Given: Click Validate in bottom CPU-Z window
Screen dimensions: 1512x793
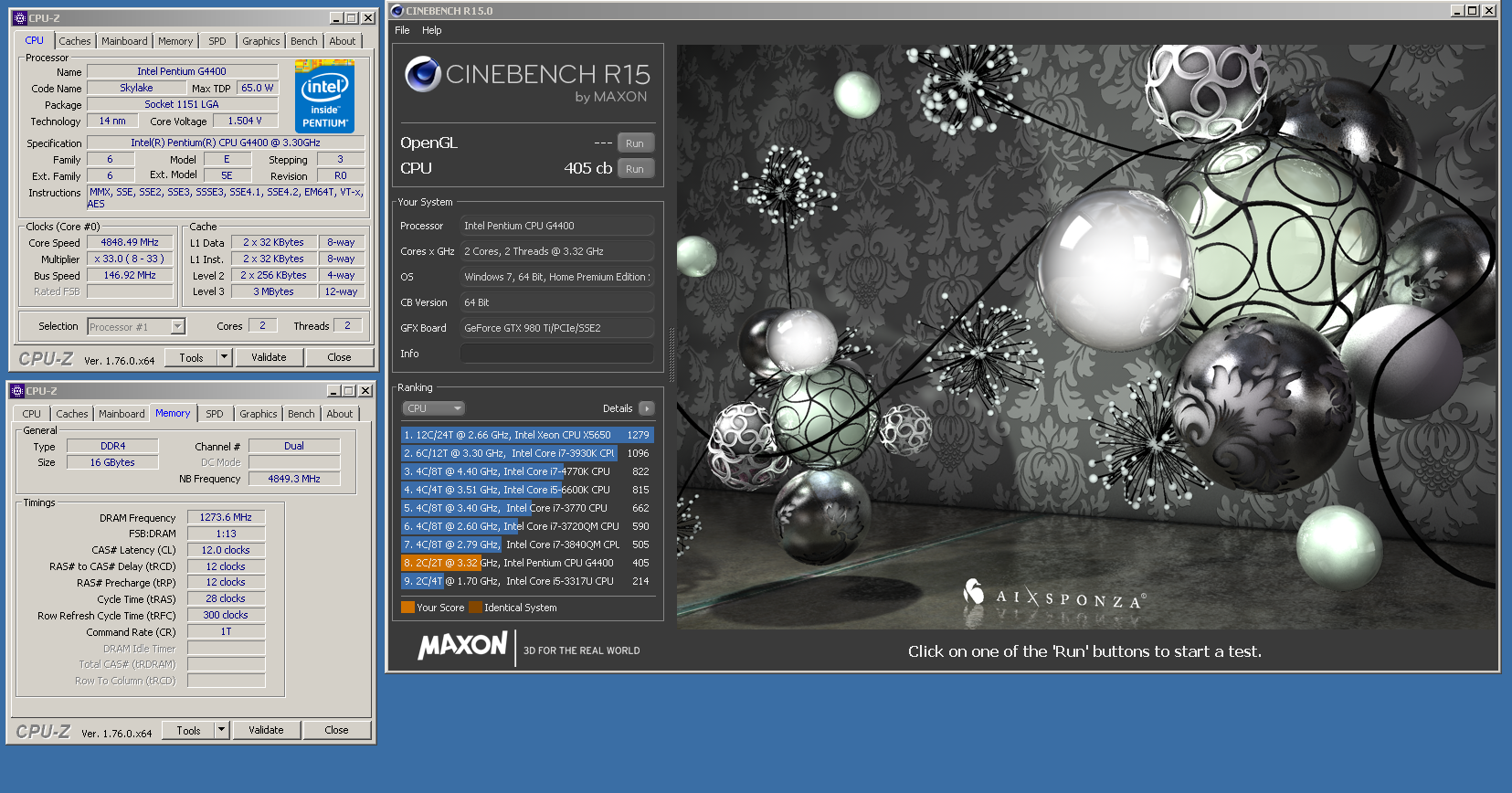Looking at the screenshot, I should click(x=266, y=730).
